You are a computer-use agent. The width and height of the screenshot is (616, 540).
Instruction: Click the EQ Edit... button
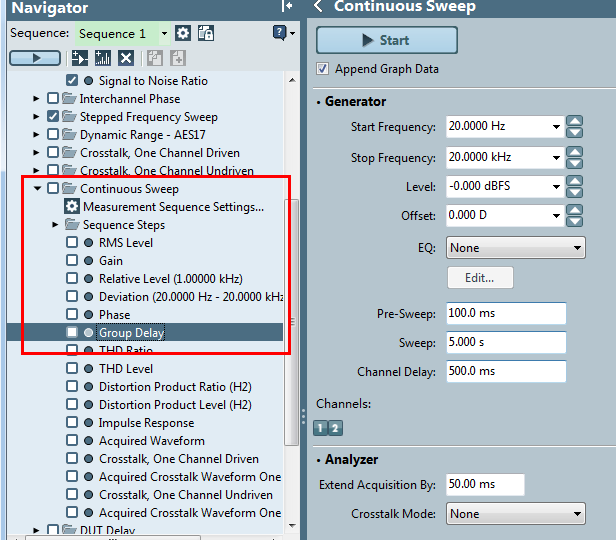pos(480,278)
